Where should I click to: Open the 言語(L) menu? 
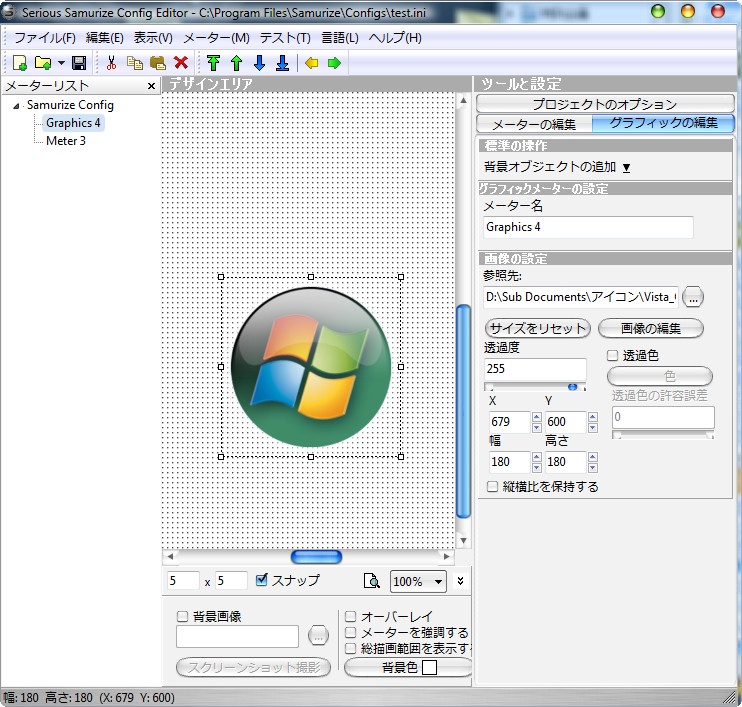click(x=340, y=38)
